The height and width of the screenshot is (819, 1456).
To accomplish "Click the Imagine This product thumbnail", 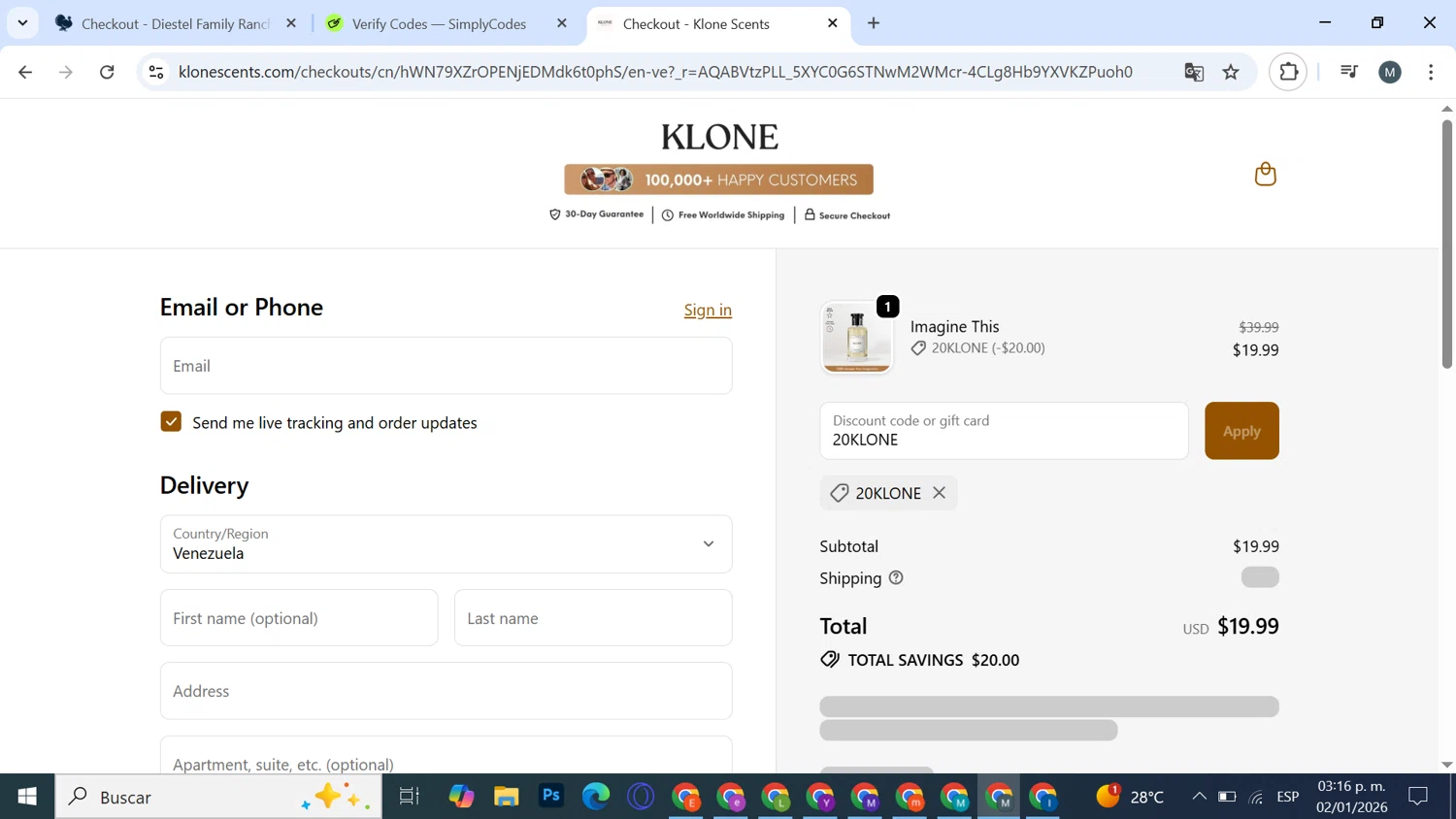I will coord(856,338).
